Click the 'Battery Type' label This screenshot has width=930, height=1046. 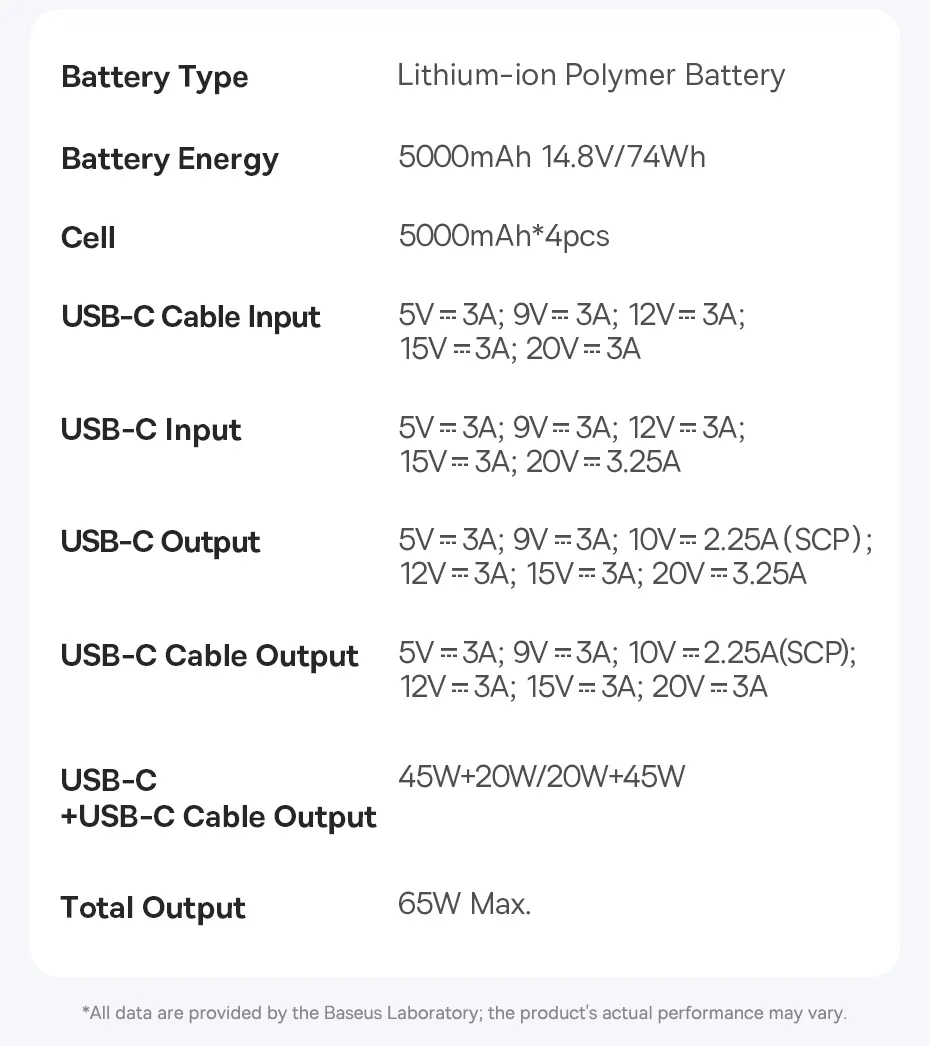pos(154,78)
